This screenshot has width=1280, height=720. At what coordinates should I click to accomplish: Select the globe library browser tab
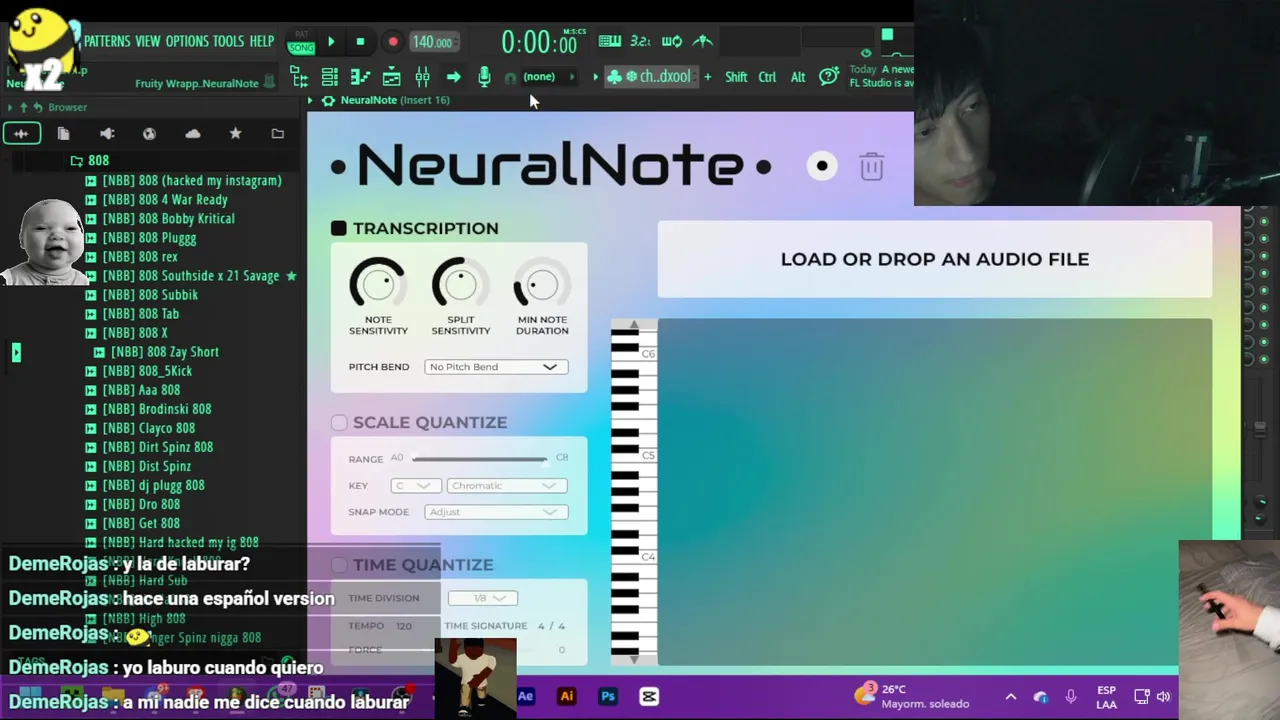(x=149, y=134)
